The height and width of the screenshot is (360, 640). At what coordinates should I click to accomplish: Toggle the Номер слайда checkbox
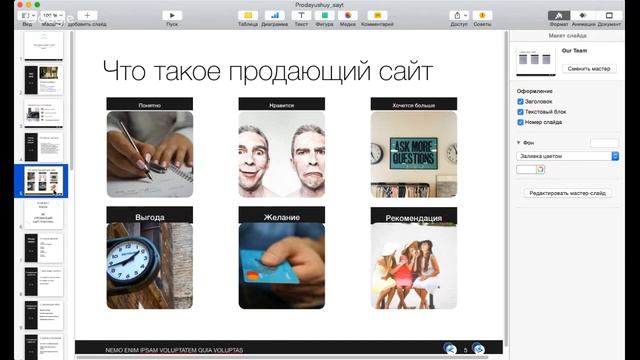520,122
